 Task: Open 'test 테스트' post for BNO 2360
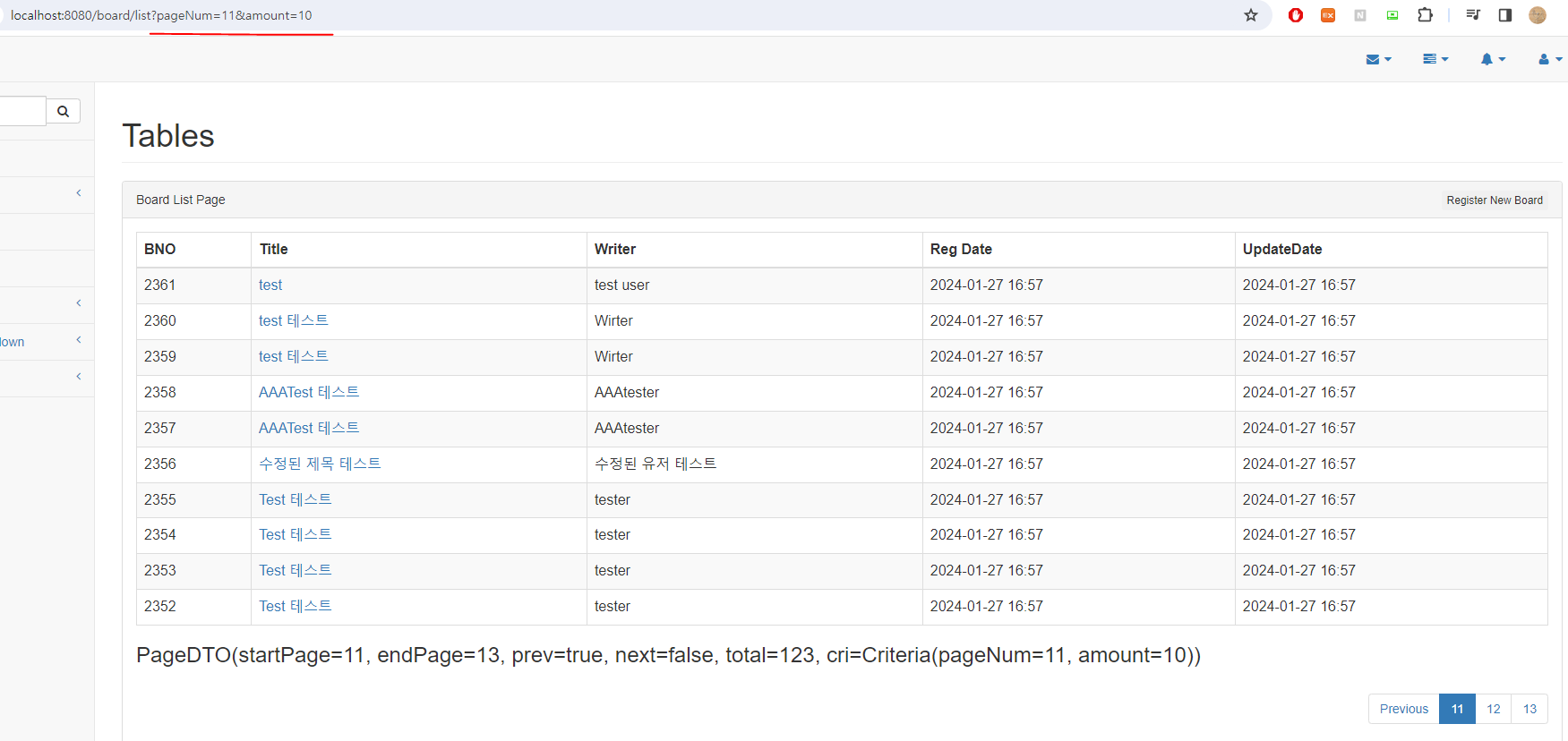(x=294, y=320)
